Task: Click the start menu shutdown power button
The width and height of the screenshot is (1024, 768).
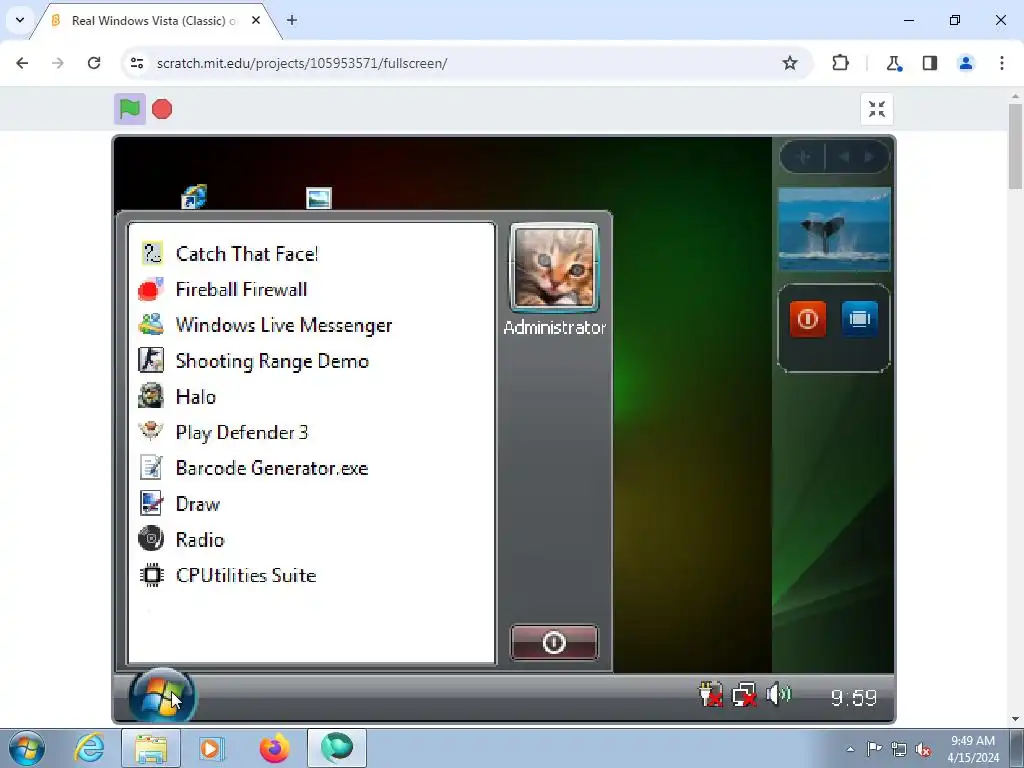Action: tap(554, 643)
